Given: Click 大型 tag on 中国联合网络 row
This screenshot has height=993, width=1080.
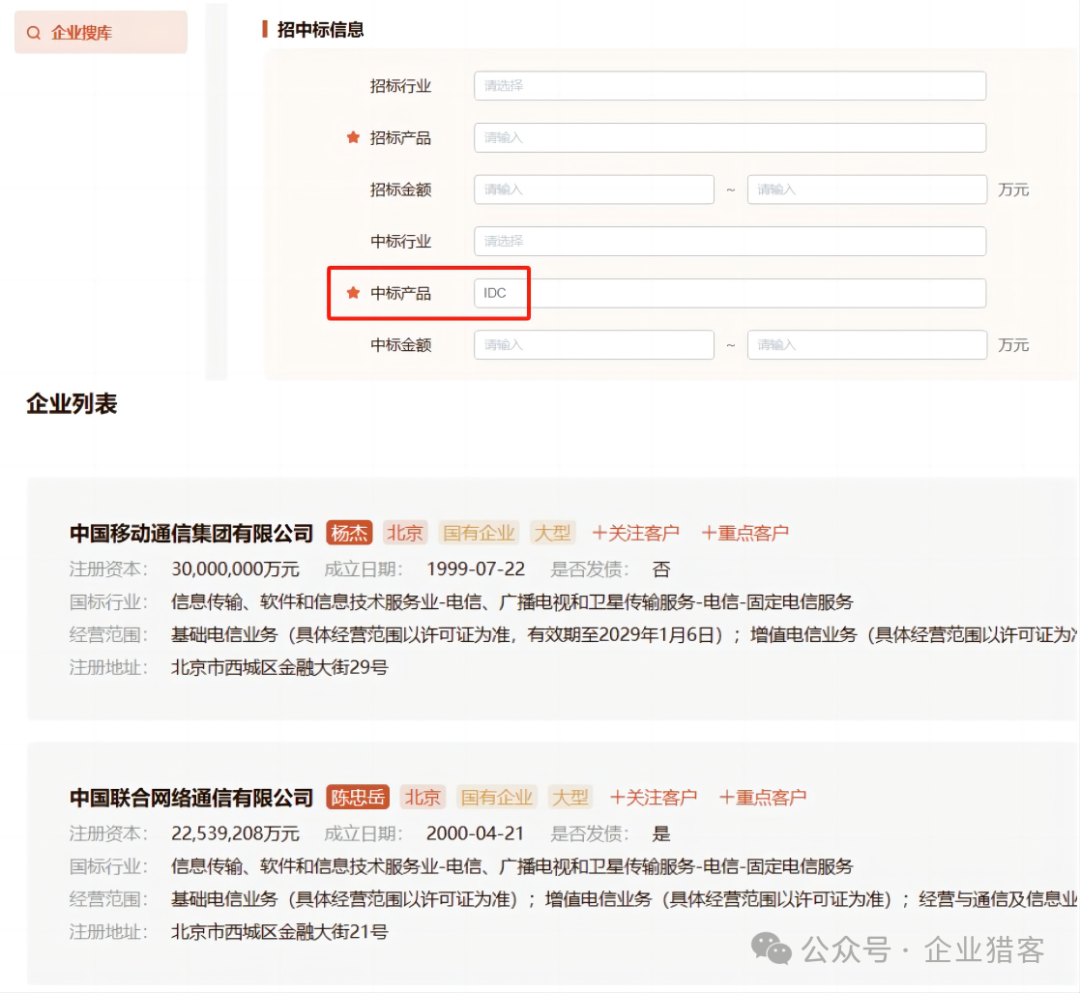Looking at the screenshot, I should coord(570,797).
